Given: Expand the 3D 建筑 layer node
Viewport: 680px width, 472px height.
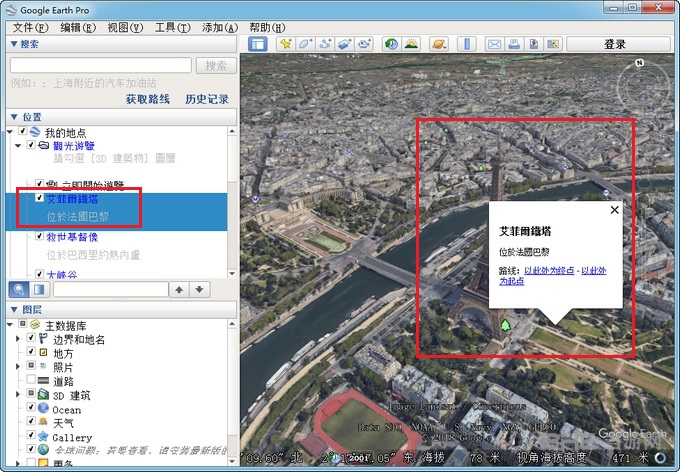Looking at the screenshot, I should pos(18,394).
